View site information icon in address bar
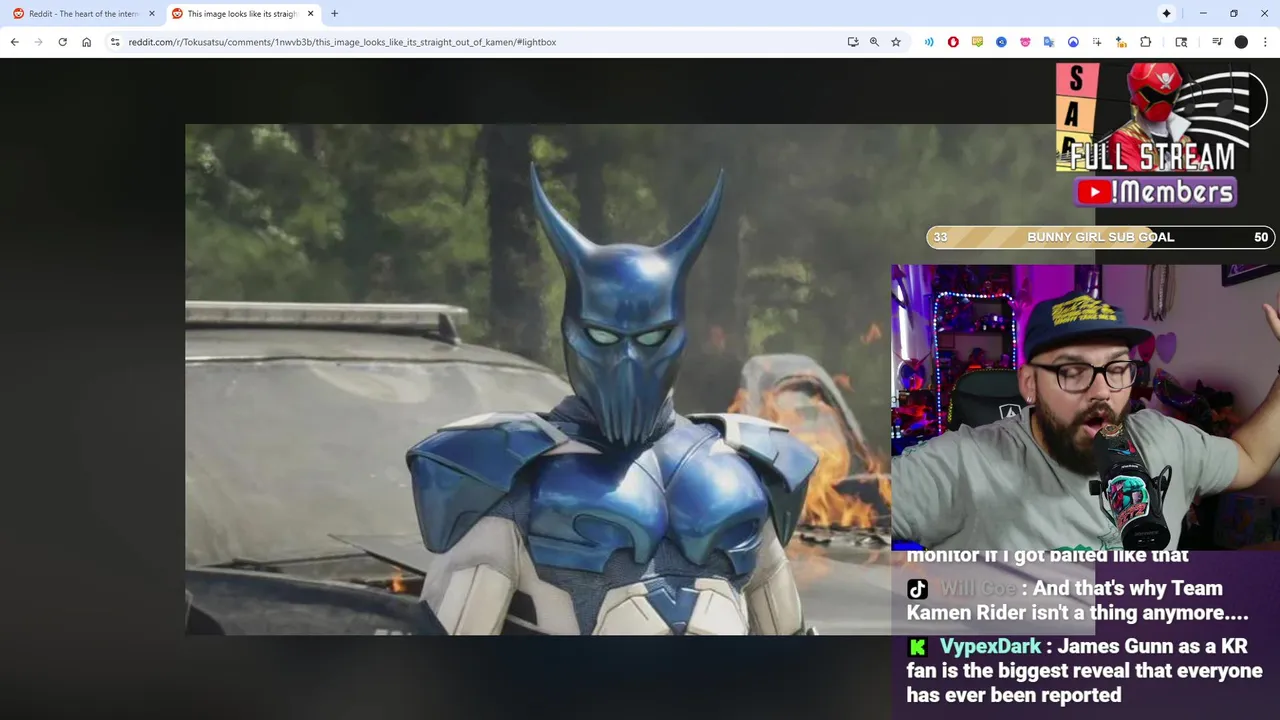 click(x=115, y=42)
